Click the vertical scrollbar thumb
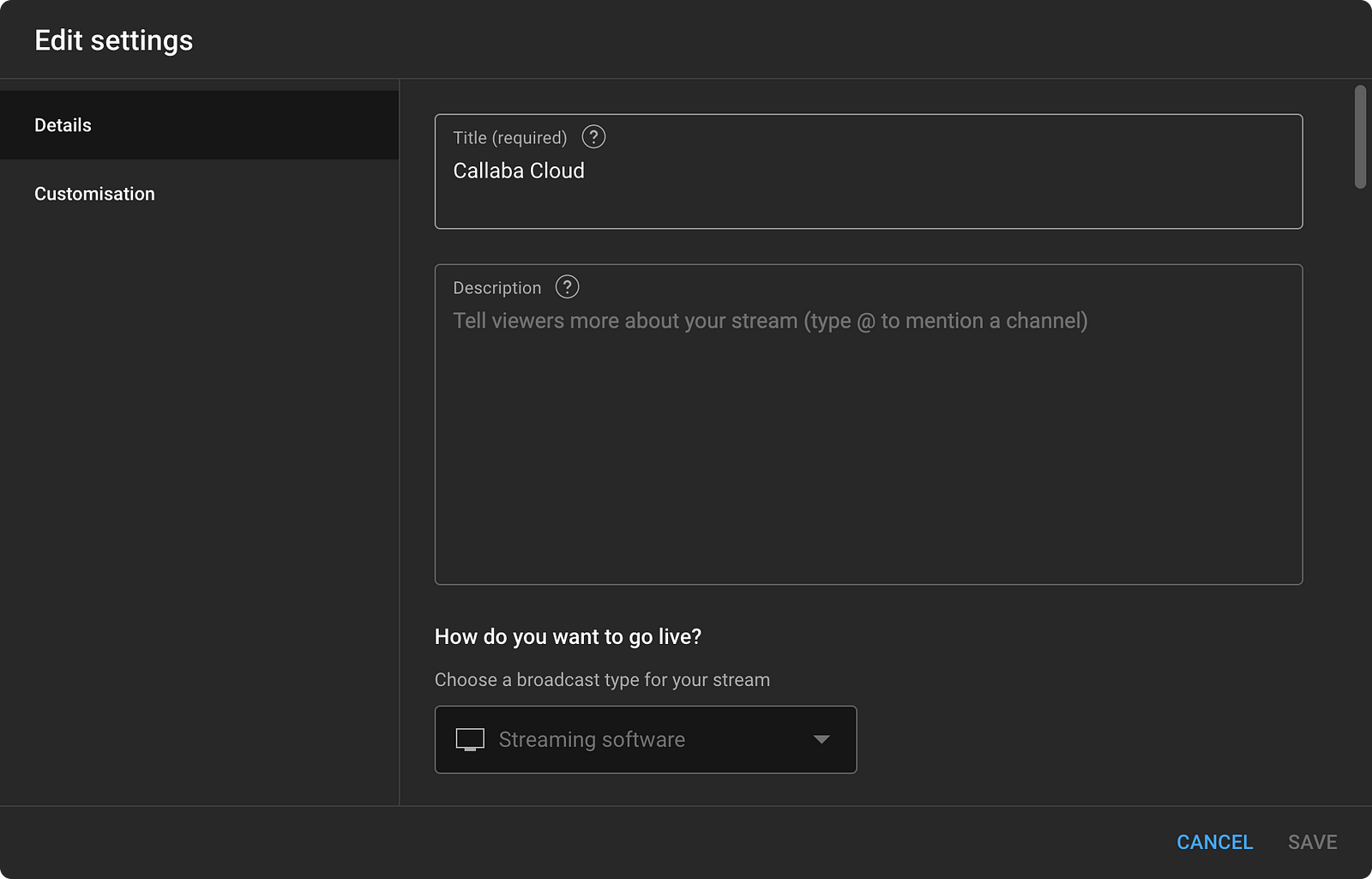This screenshot has width=1372, height=879. 1360,137
